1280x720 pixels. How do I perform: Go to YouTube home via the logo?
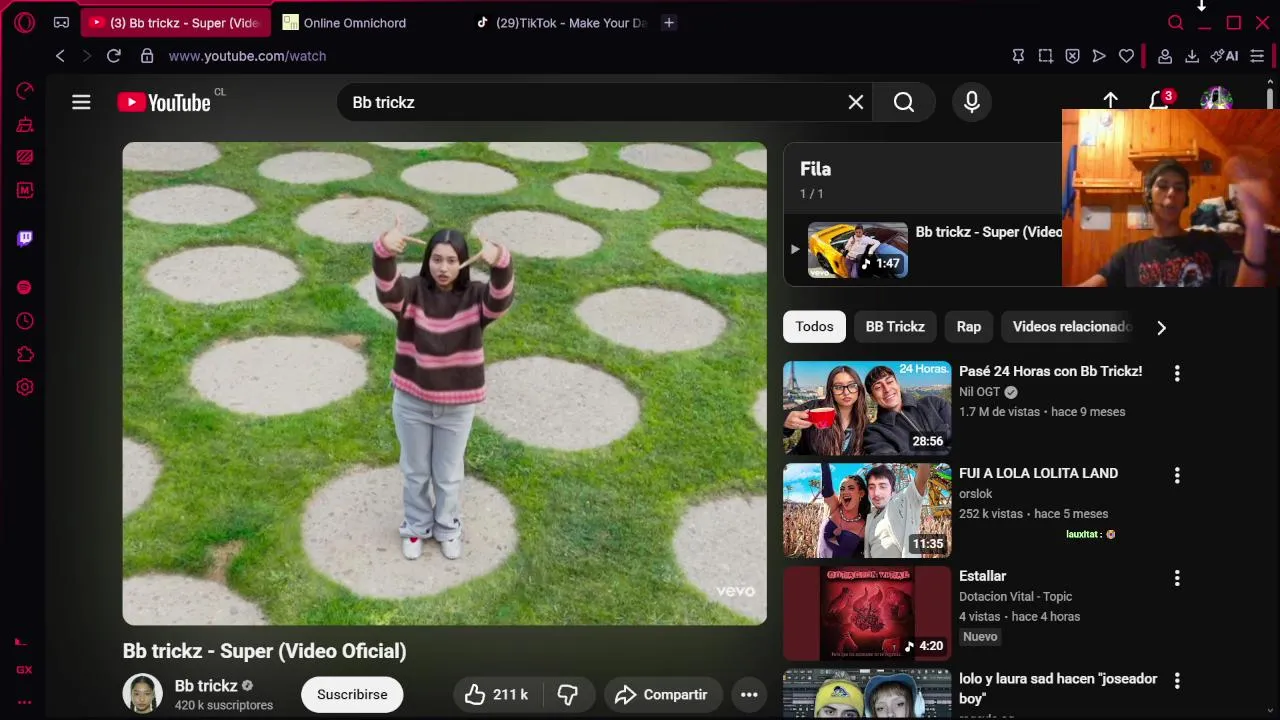[x=164, y=102]
